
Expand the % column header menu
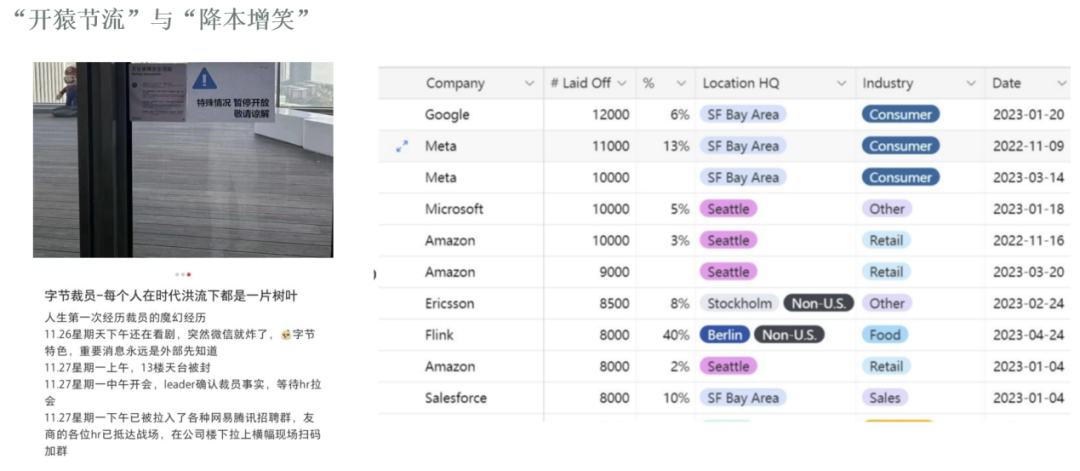[682, 84]
